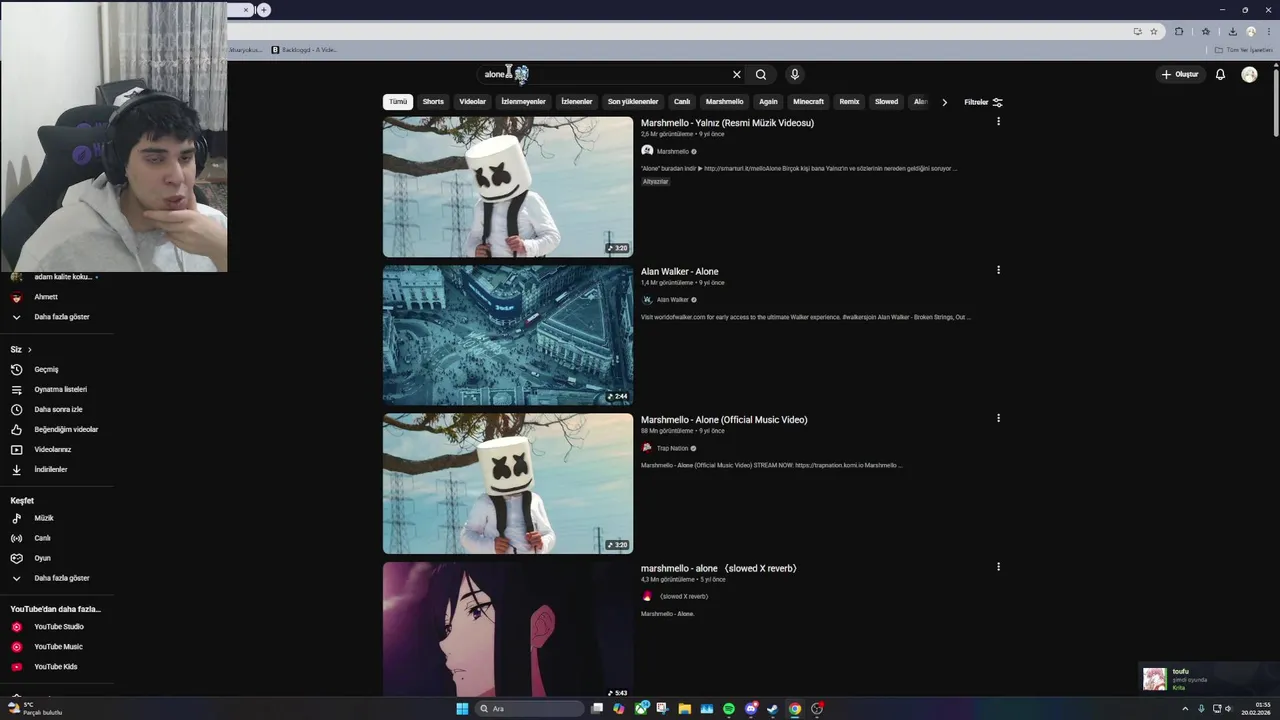Open File Explorer from the taskbar
Screen dimensions: 1280x720
[x=685, y=709]
